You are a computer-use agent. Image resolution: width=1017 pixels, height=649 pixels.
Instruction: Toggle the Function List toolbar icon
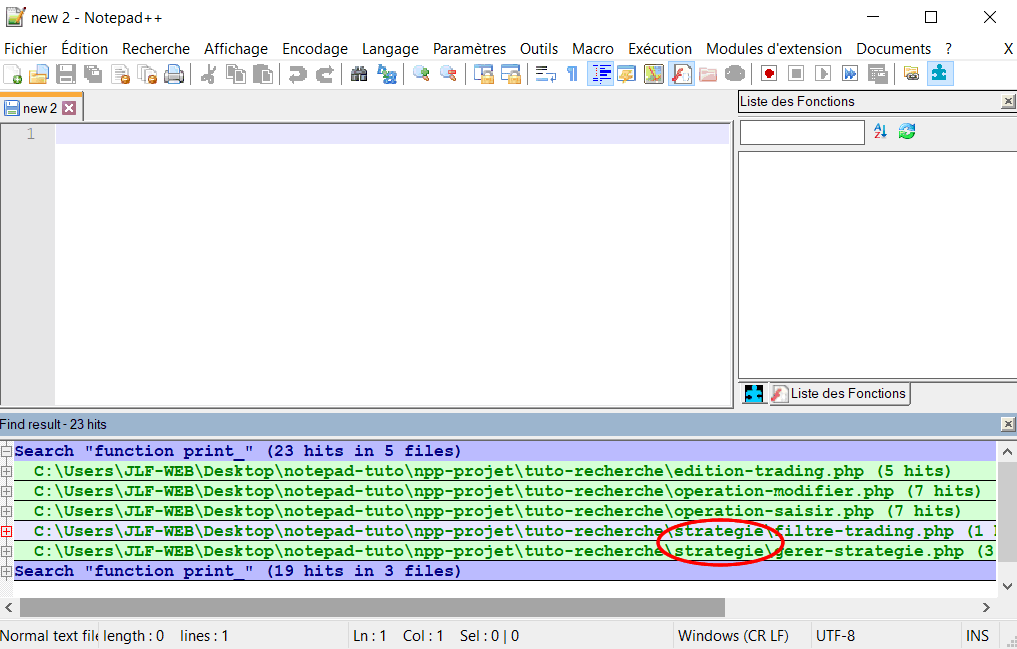pos(681,74)
